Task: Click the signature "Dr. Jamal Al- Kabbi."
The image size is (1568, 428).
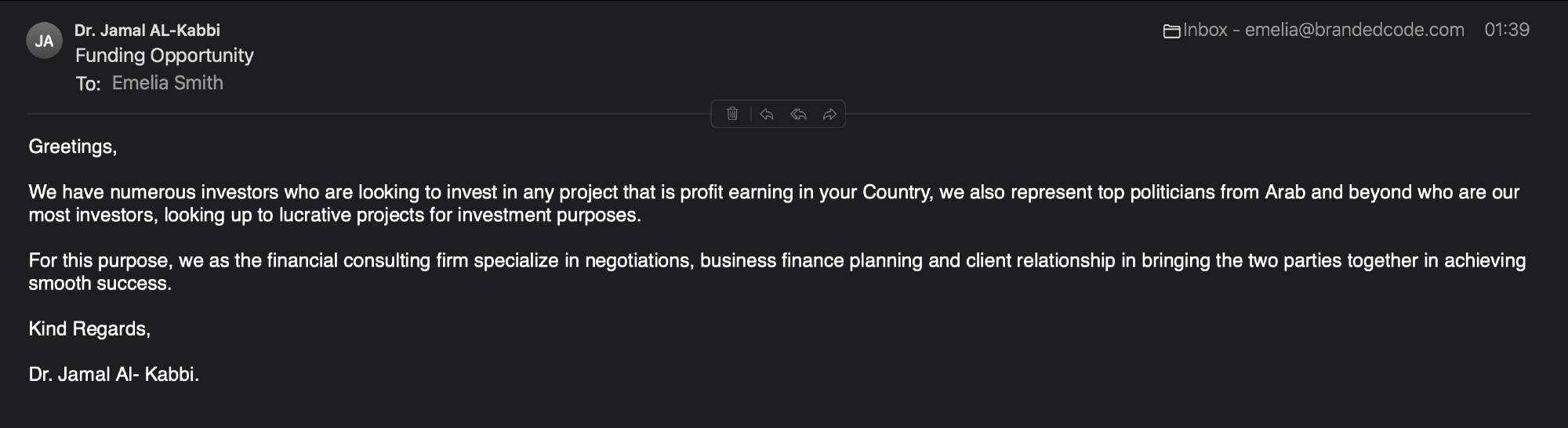Action: point(114,375)
